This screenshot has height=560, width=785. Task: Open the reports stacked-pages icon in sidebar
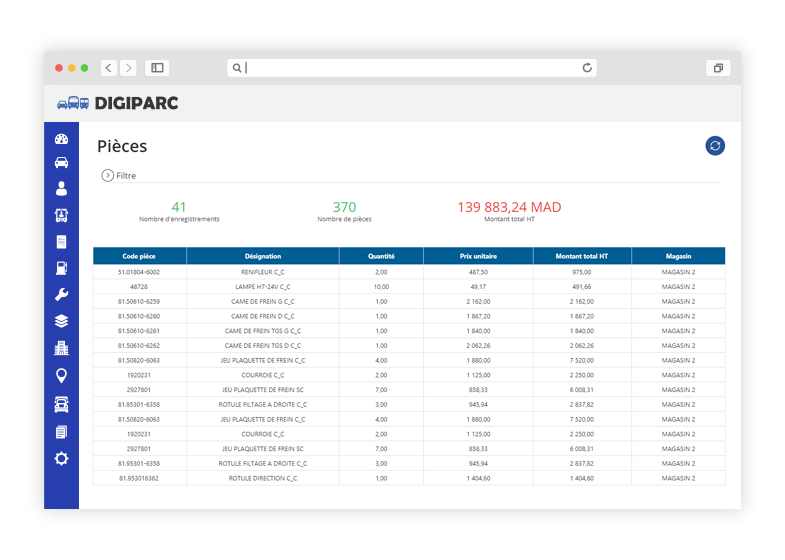pos(62,432)
